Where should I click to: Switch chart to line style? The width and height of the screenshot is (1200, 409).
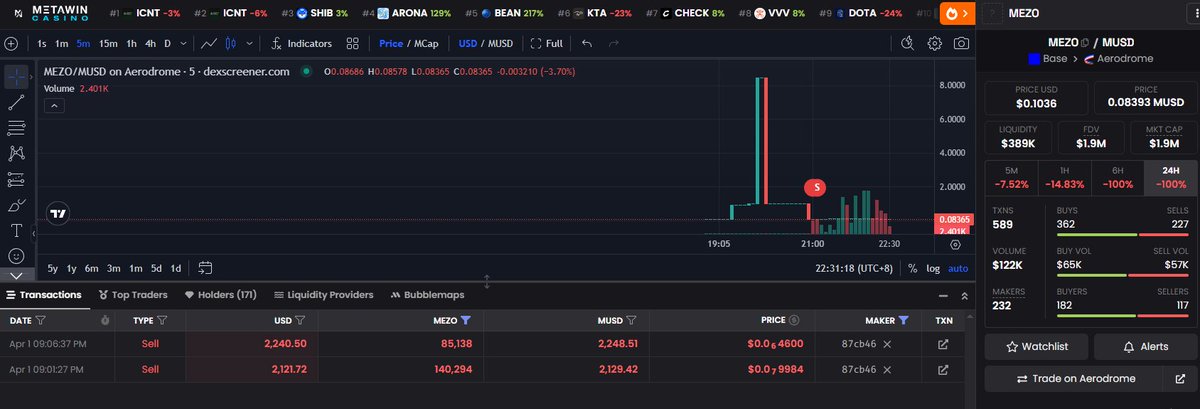pos(208,44)
